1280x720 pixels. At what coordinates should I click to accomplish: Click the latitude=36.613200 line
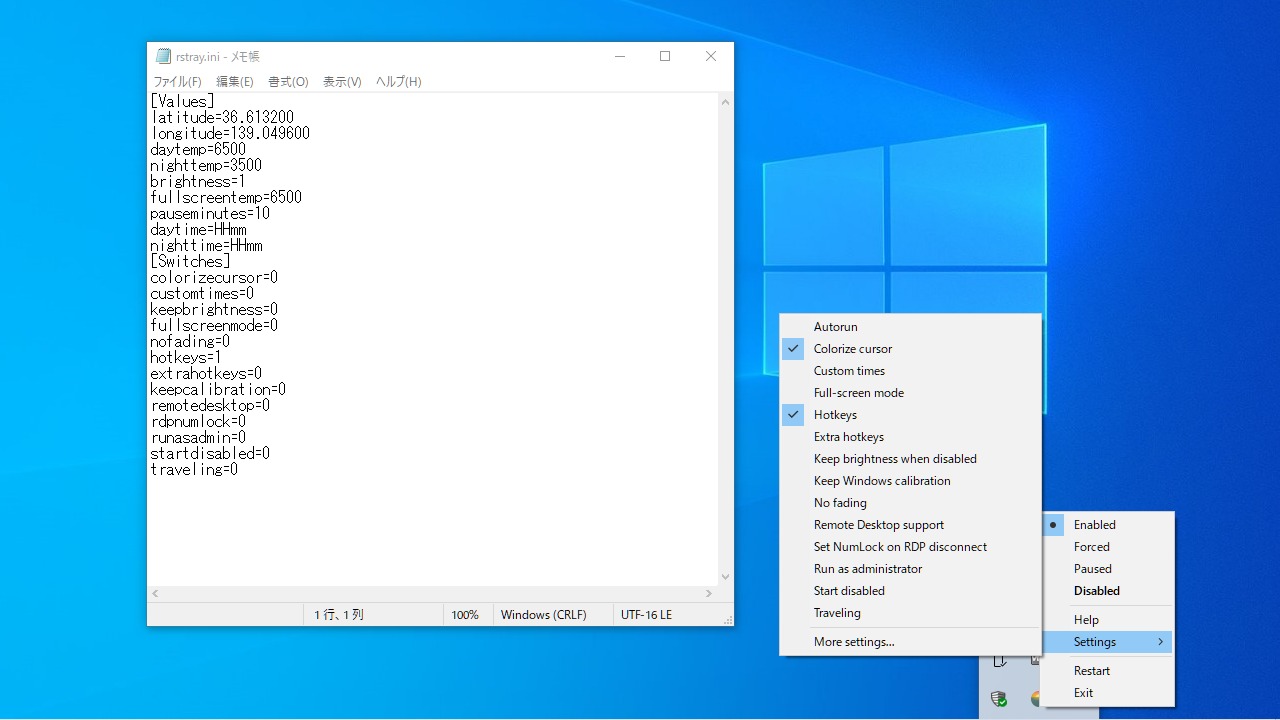coord(222,118)
